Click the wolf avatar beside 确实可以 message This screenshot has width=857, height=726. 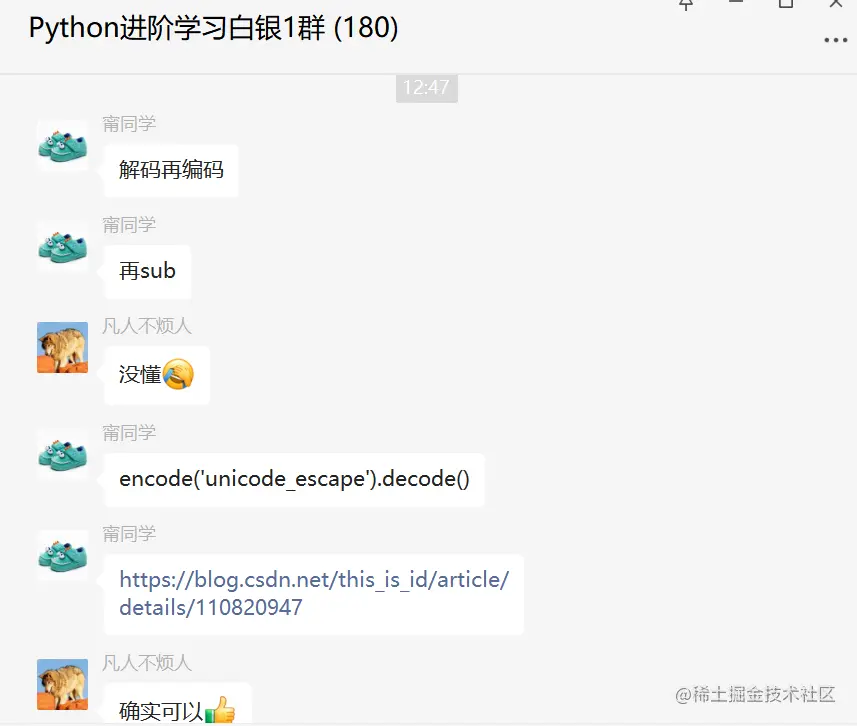tap(62, 684)
